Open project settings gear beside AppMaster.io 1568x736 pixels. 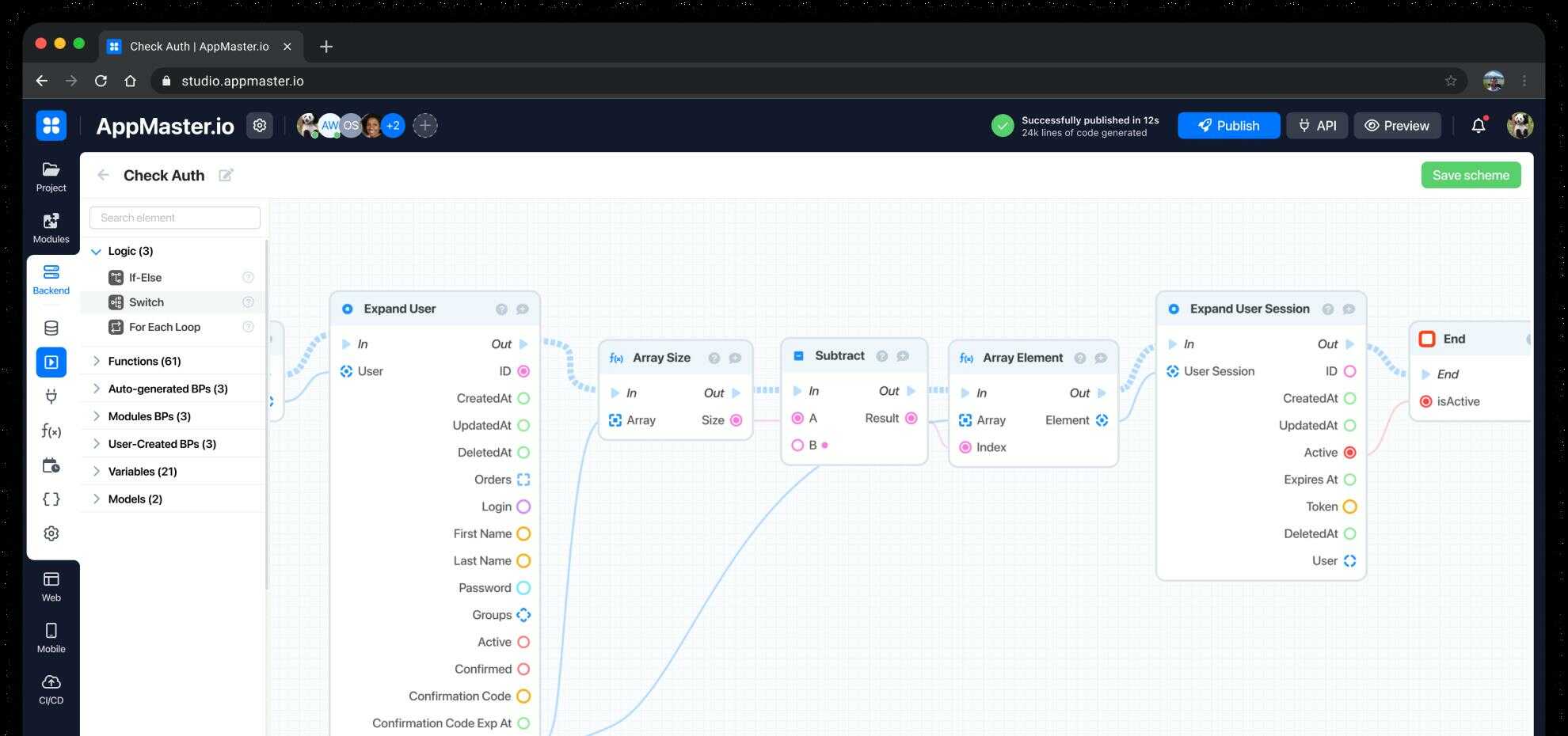(x=260, y=126)
